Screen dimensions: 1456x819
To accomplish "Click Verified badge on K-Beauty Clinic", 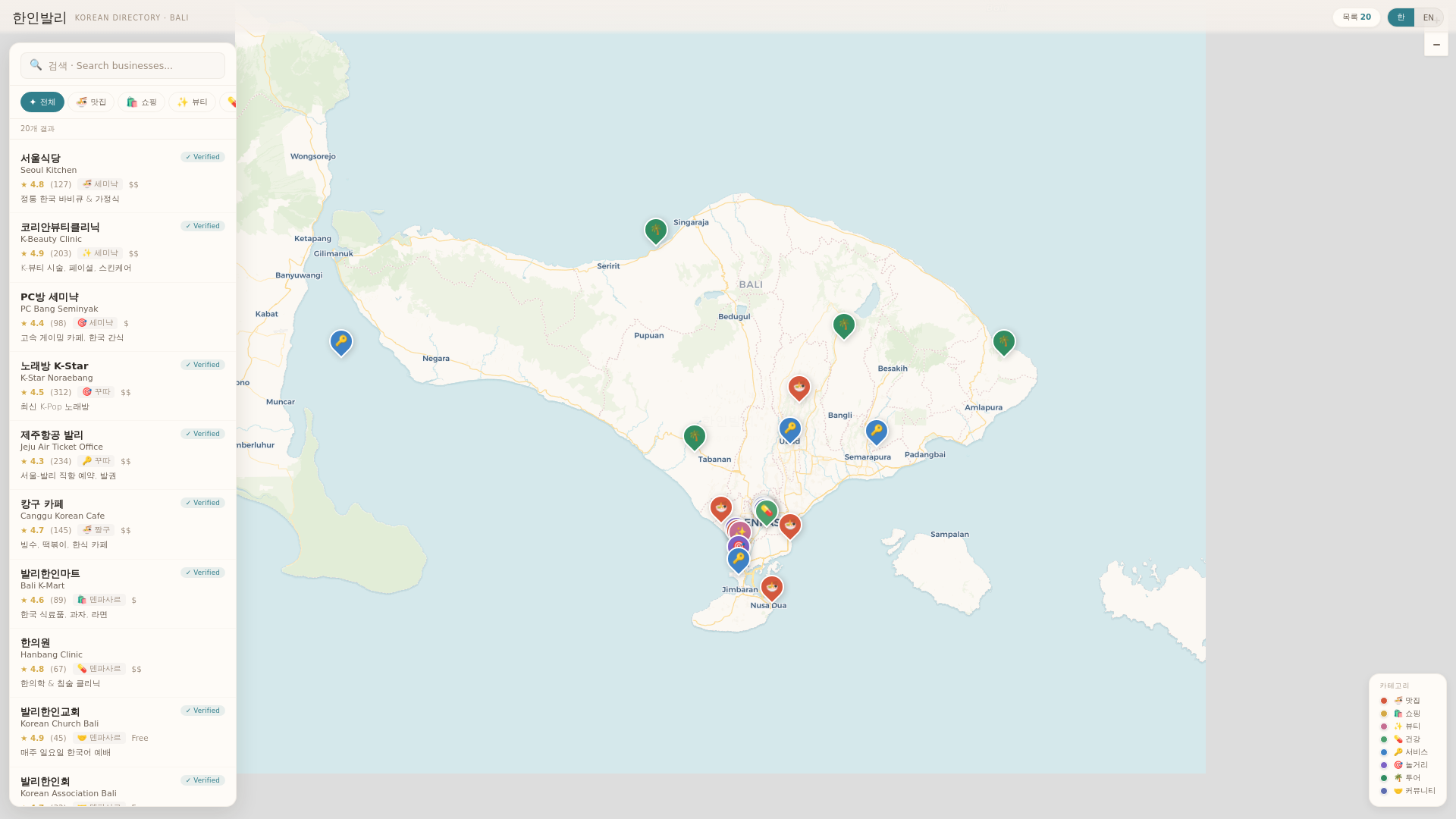I will click(x=202, y=226).
